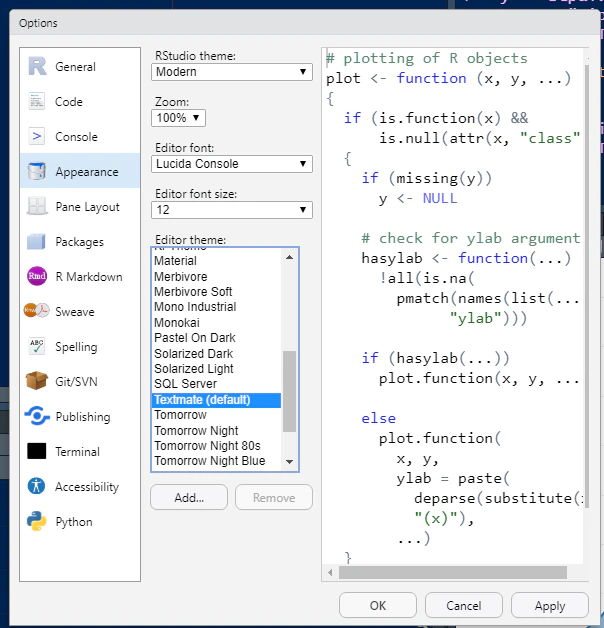Viewport: 604px width, 628px height.
Task: Select Merbivore editor theme
Action: [217, 276]
